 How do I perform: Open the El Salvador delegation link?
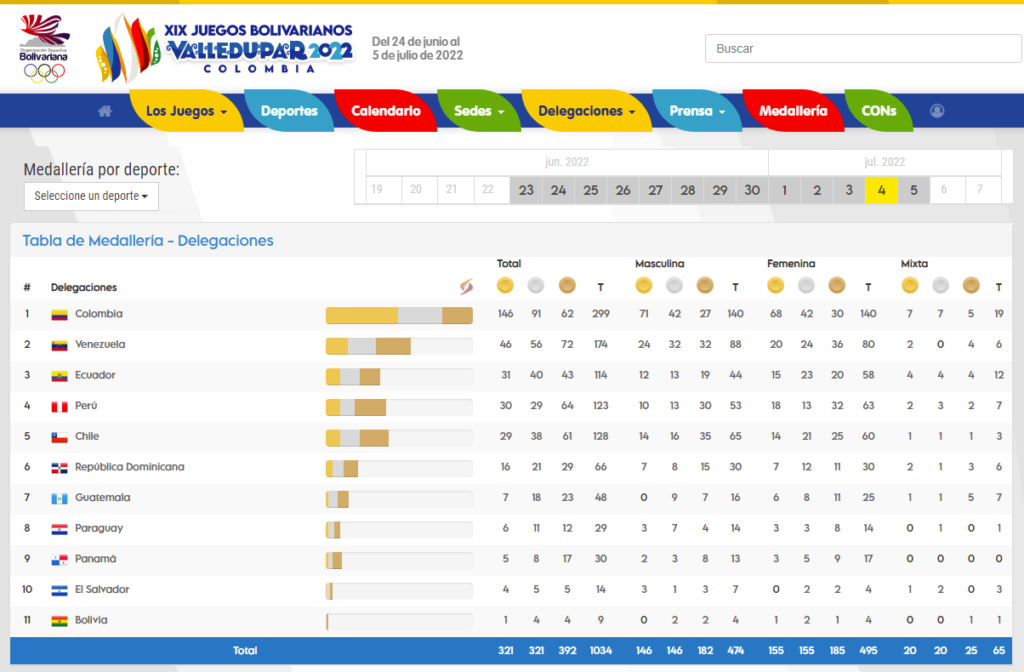click(x=102, y=590)
